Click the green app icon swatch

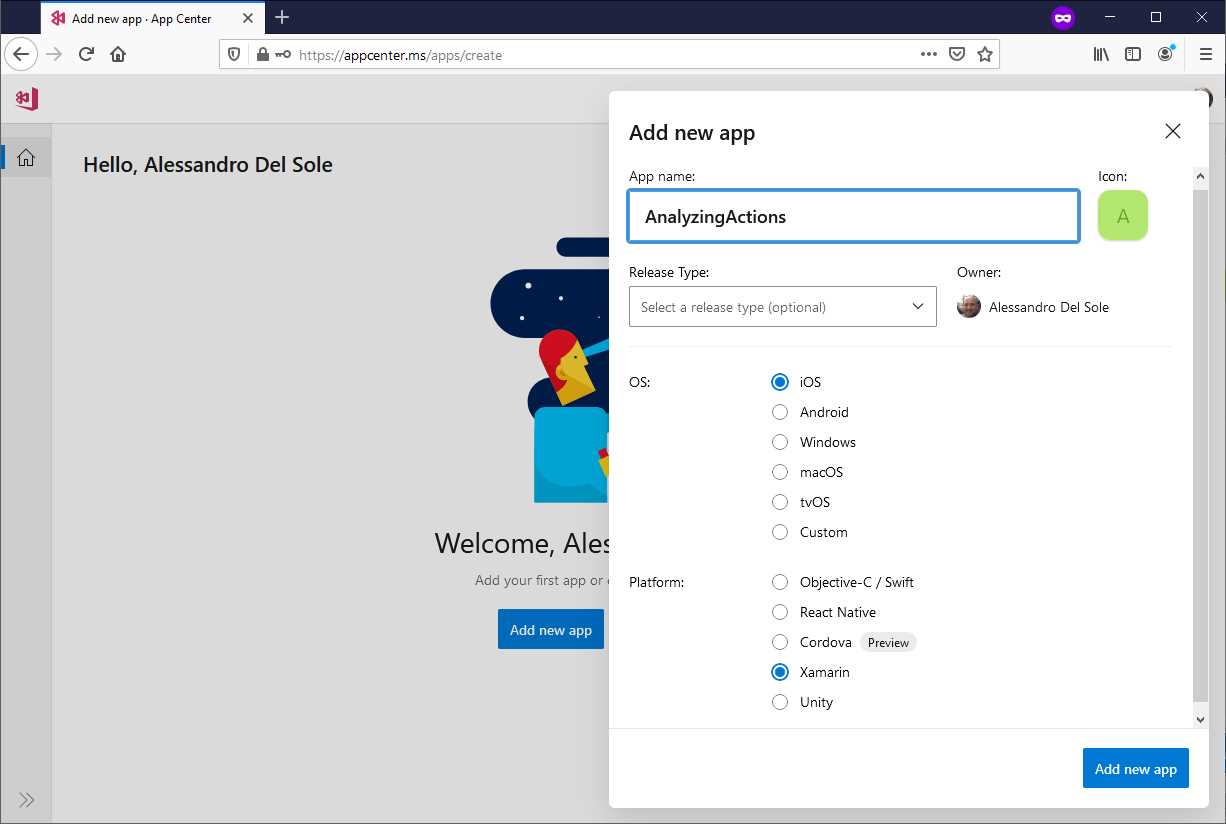[x=1122, y=215]
